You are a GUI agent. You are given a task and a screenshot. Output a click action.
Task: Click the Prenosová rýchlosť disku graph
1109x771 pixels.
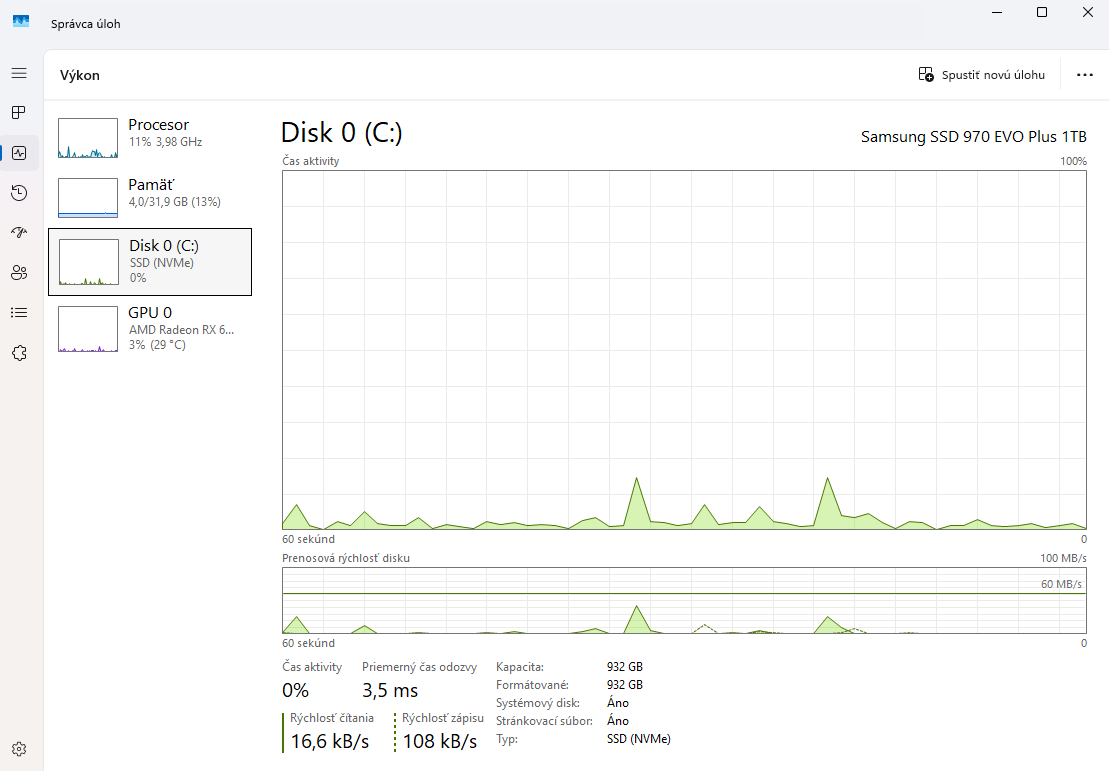pyautogui.click(x=684, y=601)
